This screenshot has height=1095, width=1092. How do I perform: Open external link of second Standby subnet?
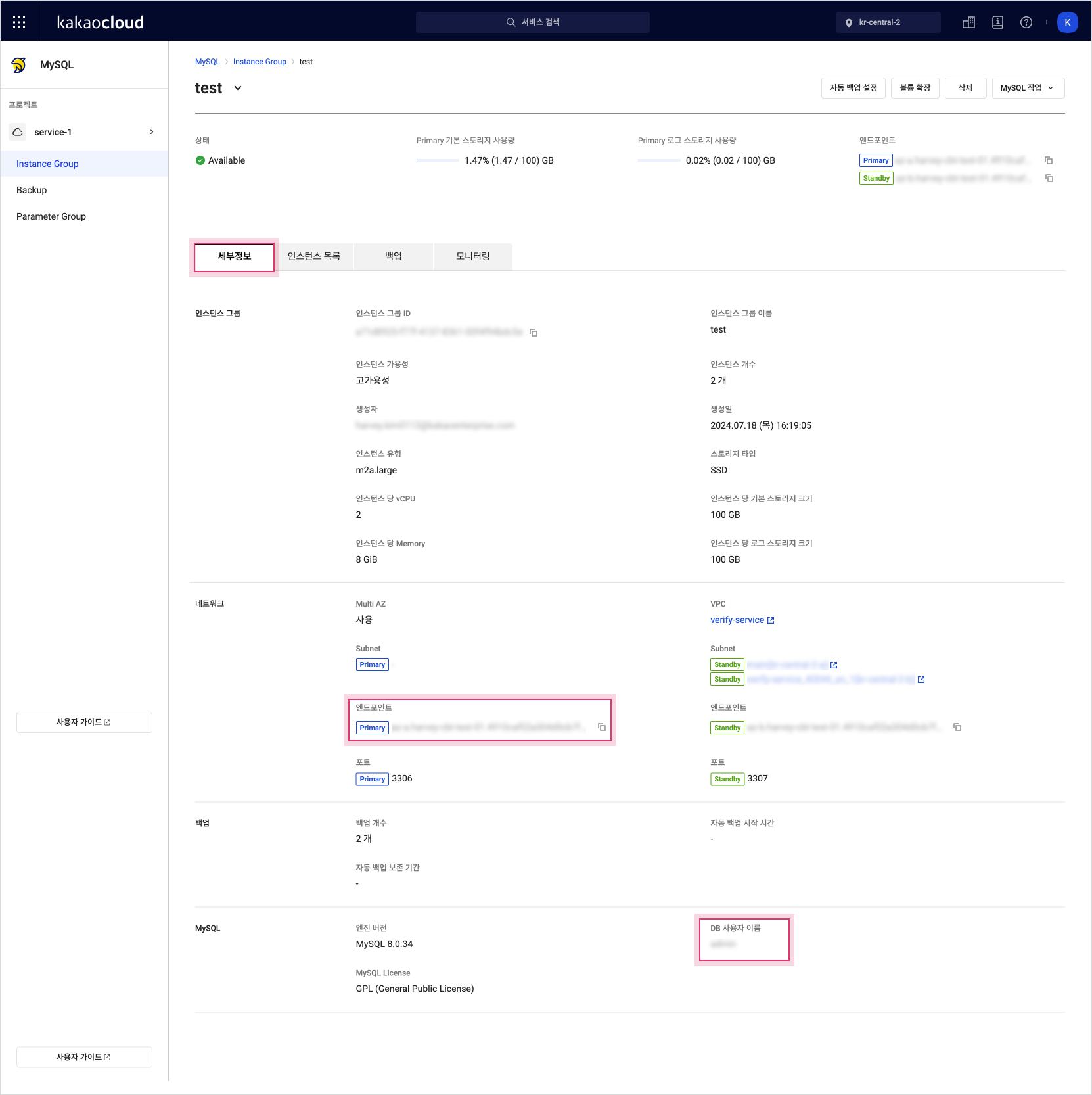tap(921, 680)
